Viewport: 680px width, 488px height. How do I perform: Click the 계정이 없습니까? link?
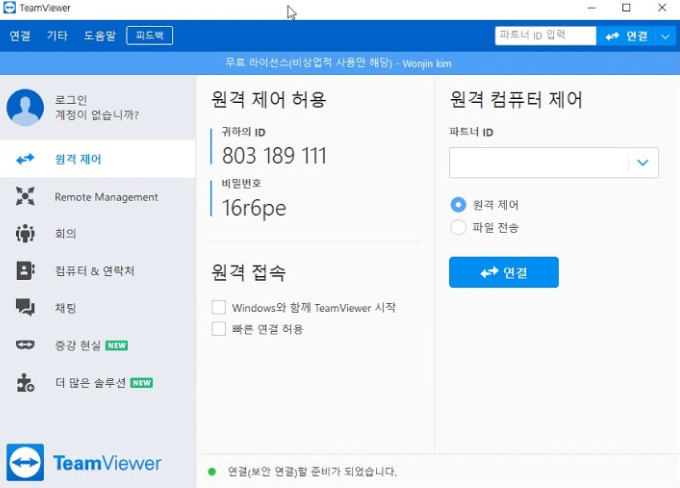pyautogui.click(x=96, y=115)
